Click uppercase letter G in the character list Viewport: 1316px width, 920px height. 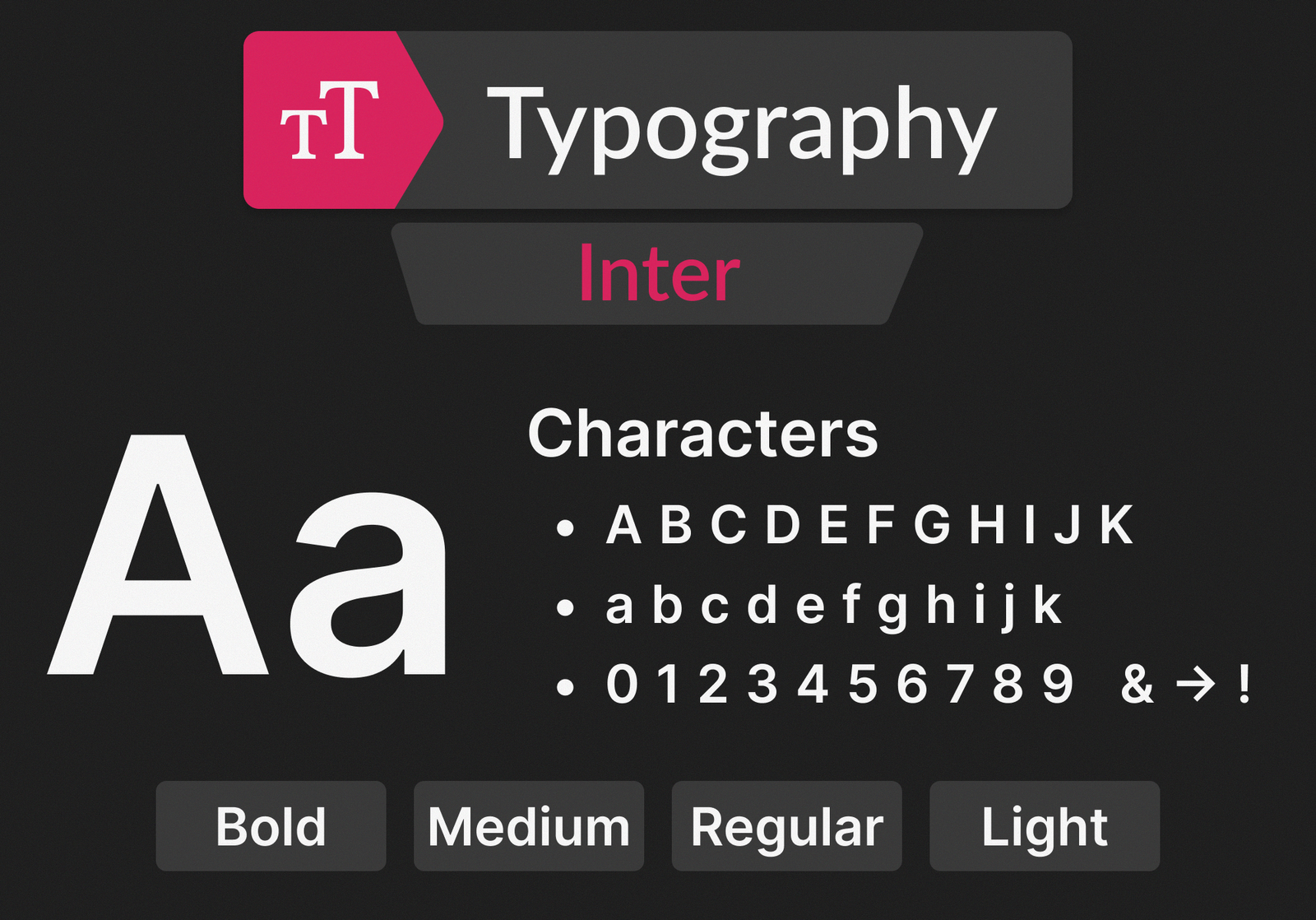click(932, 525)
